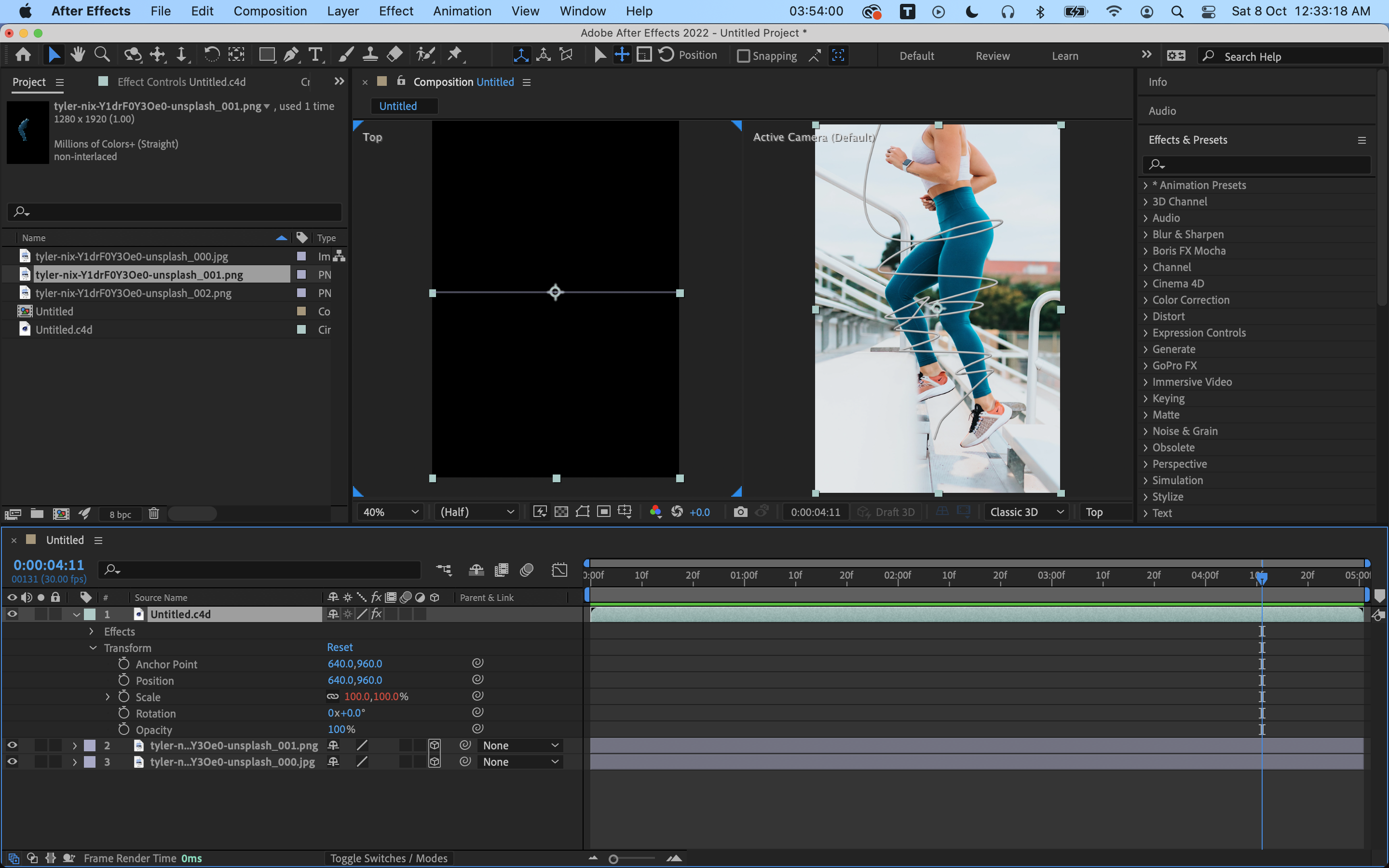Viewport: 1389px width, 868px height.
Task: Click Toggle Switches / Modes
Action: [389, 858]
